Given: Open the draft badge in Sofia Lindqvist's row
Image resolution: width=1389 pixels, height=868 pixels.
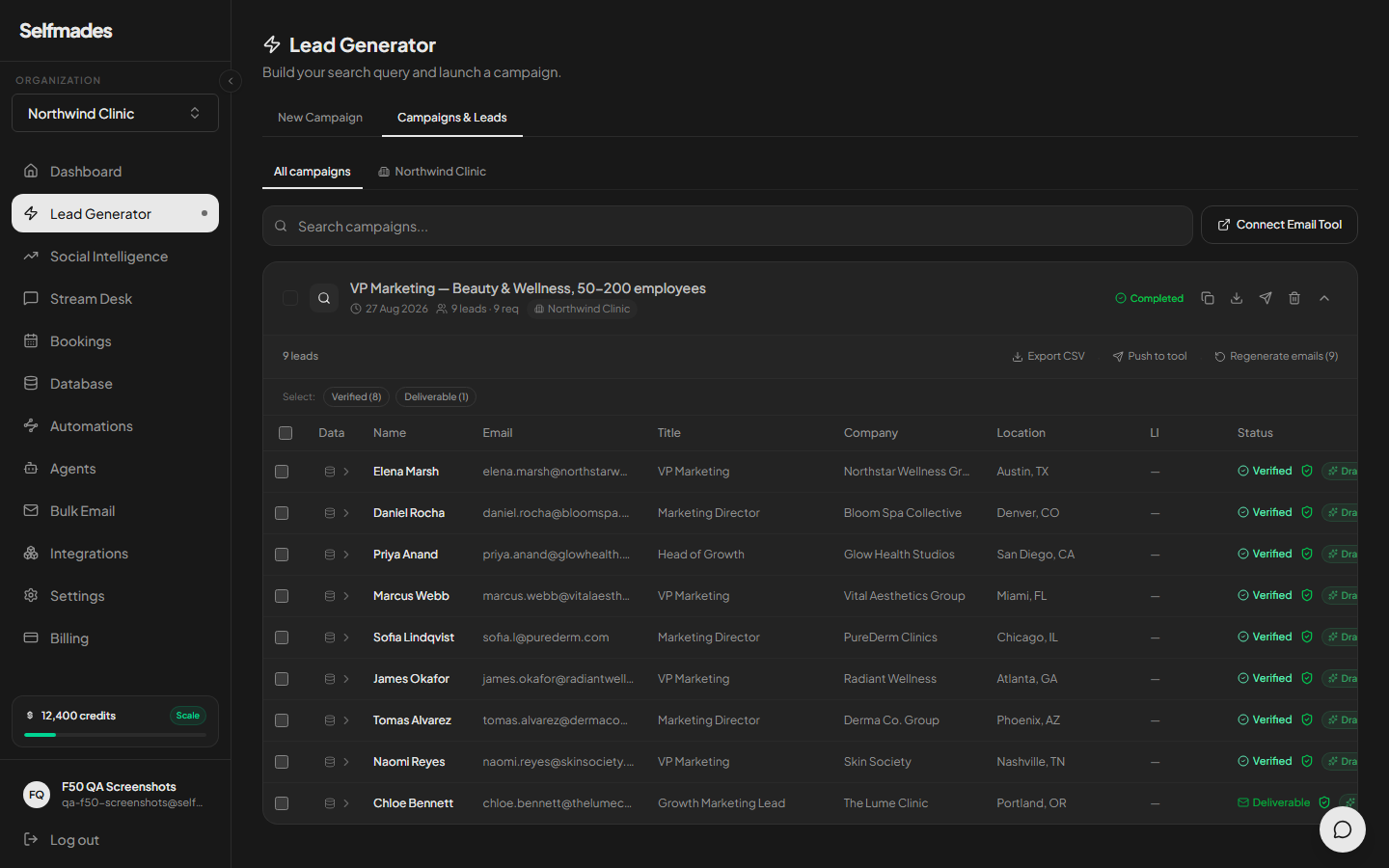Looking at the screenshot, I should [x=1341, y=637].
